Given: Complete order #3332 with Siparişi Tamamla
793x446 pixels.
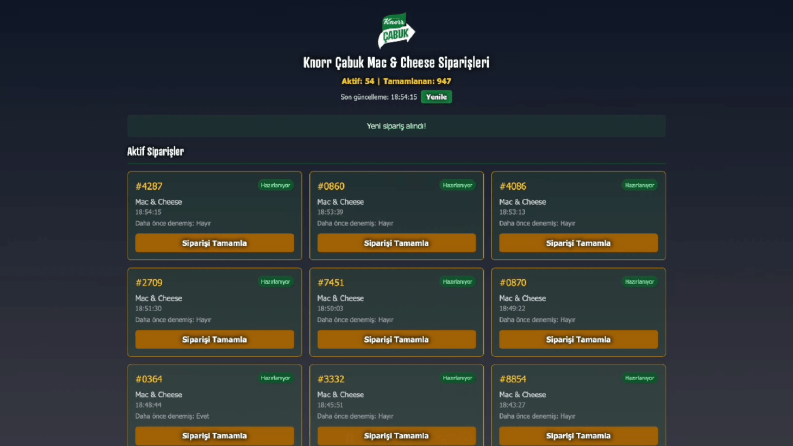Looking at the screenshot, I should pyautogui.click(x=396, y=436).
